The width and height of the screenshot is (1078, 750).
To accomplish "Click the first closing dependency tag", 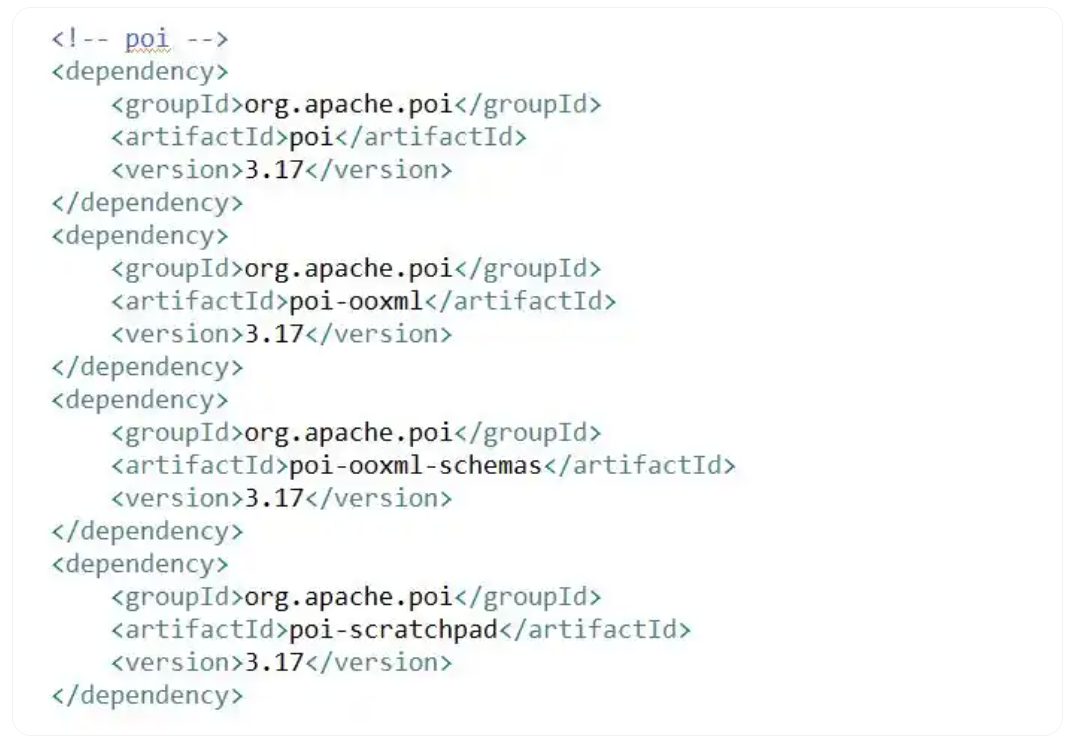I will [147, 203].
